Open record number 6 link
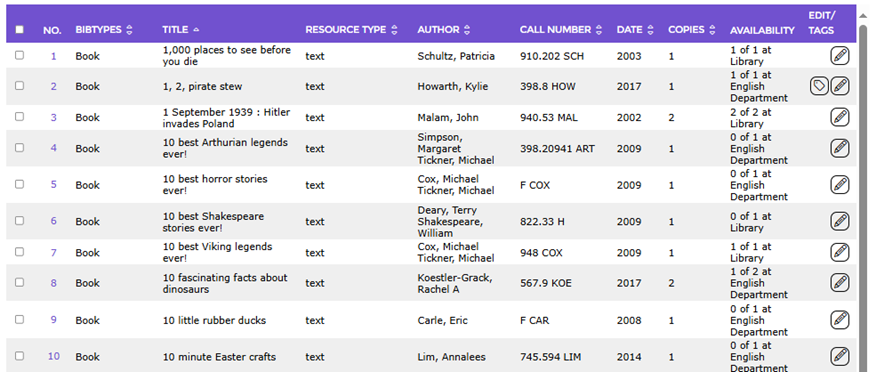This screenshot has height=372, width=876. click(54, 221)
